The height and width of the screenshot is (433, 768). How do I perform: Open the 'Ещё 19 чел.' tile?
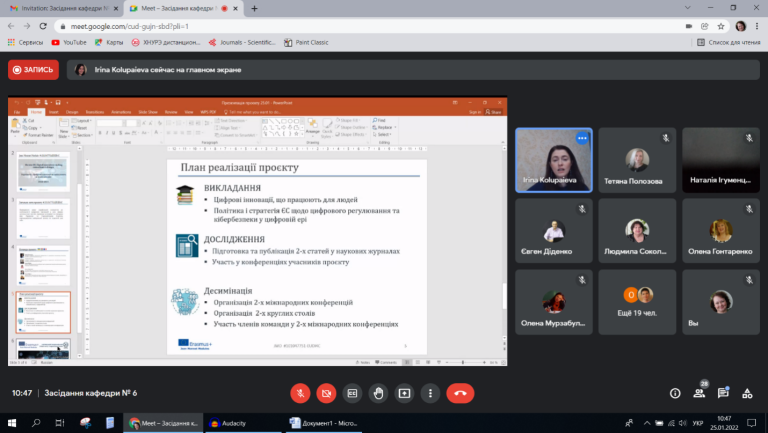pyautogui.click(x=637, y=302)
